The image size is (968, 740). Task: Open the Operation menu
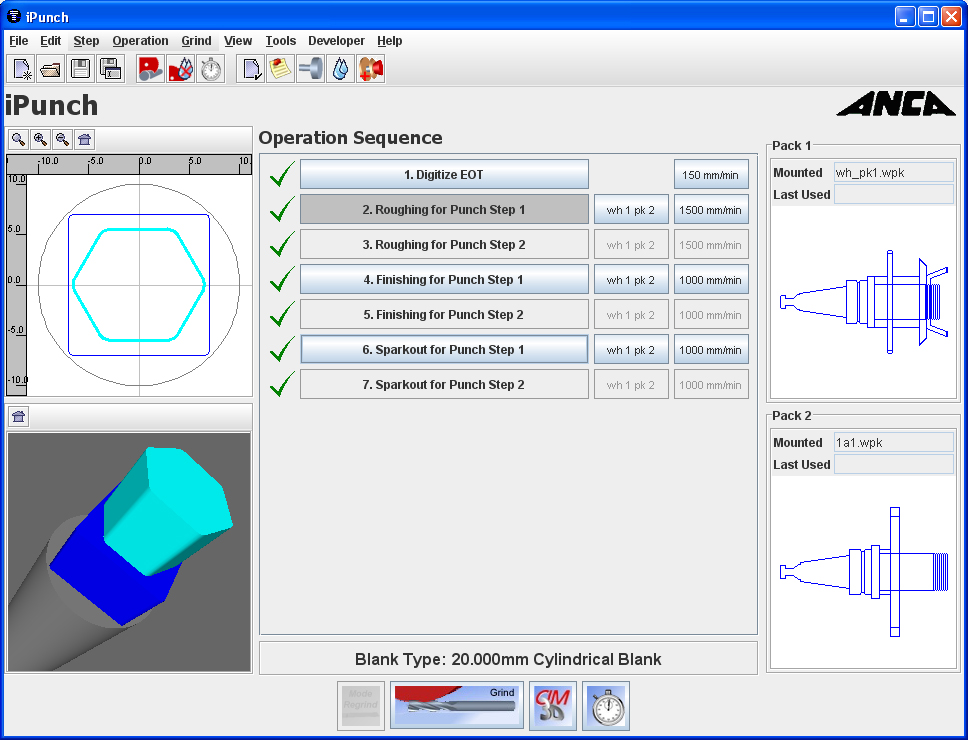pos(140,41)
